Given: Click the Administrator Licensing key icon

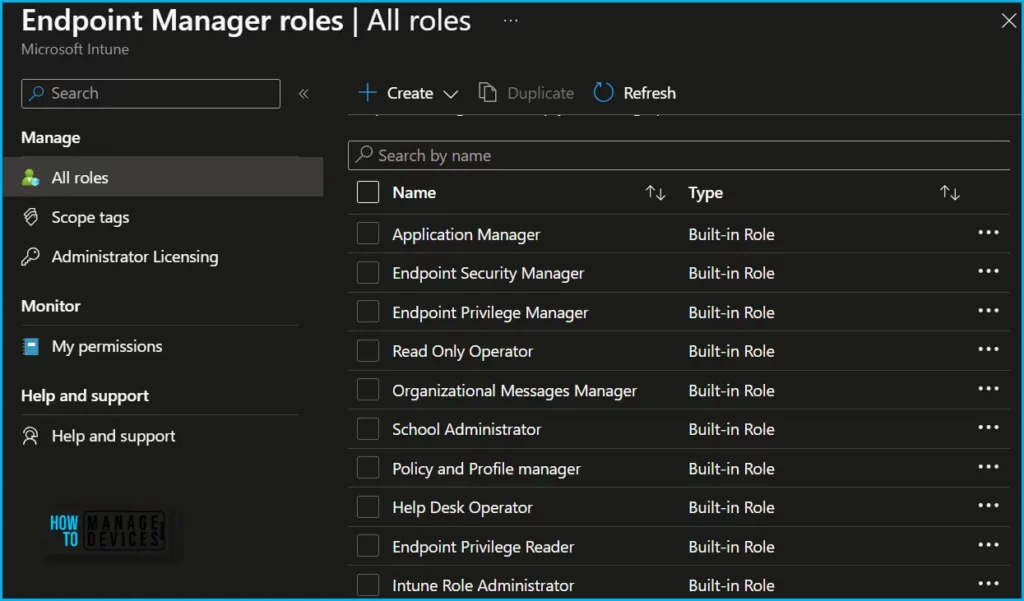Looking at the screenshot, I should (30, 257).
